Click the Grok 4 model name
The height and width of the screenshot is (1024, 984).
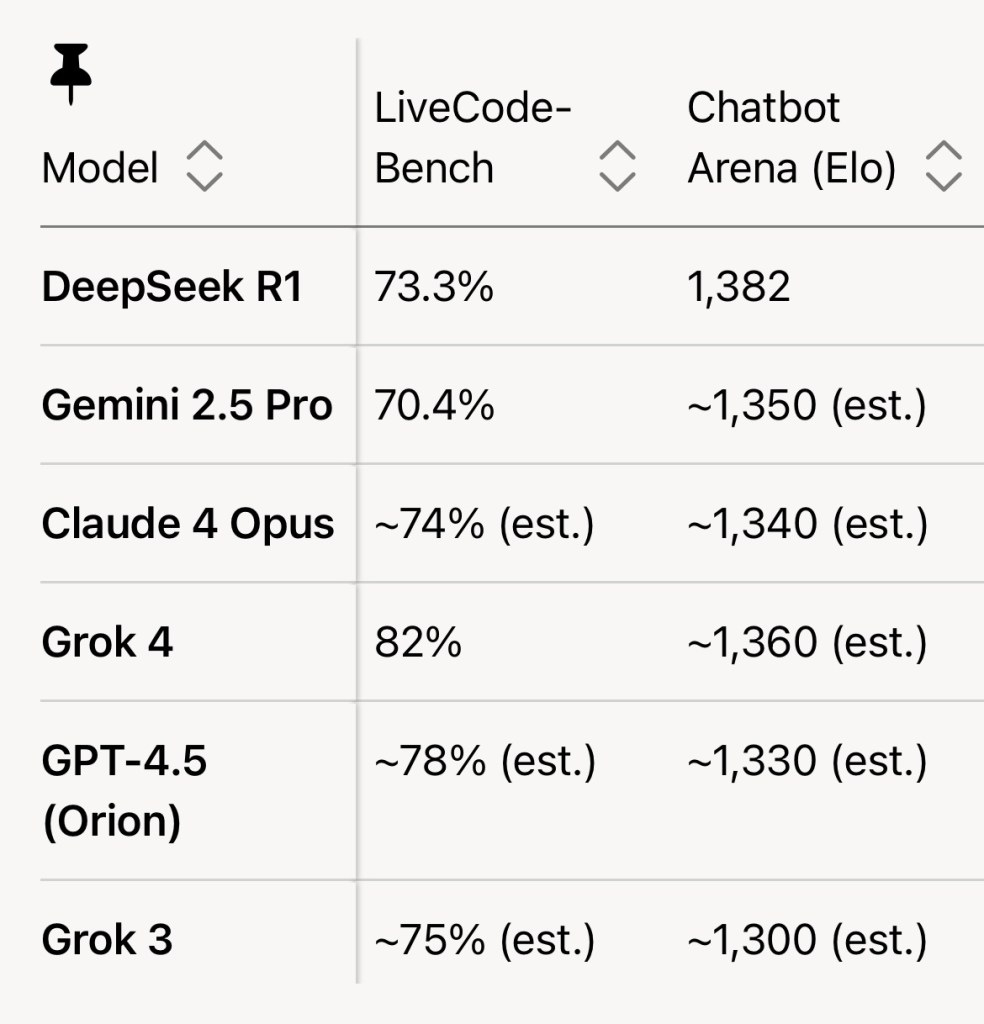tap(107, 642)
